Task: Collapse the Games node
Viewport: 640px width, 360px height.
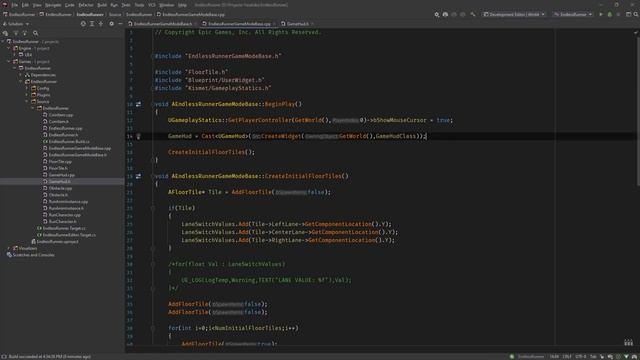Action: (9, 62)
